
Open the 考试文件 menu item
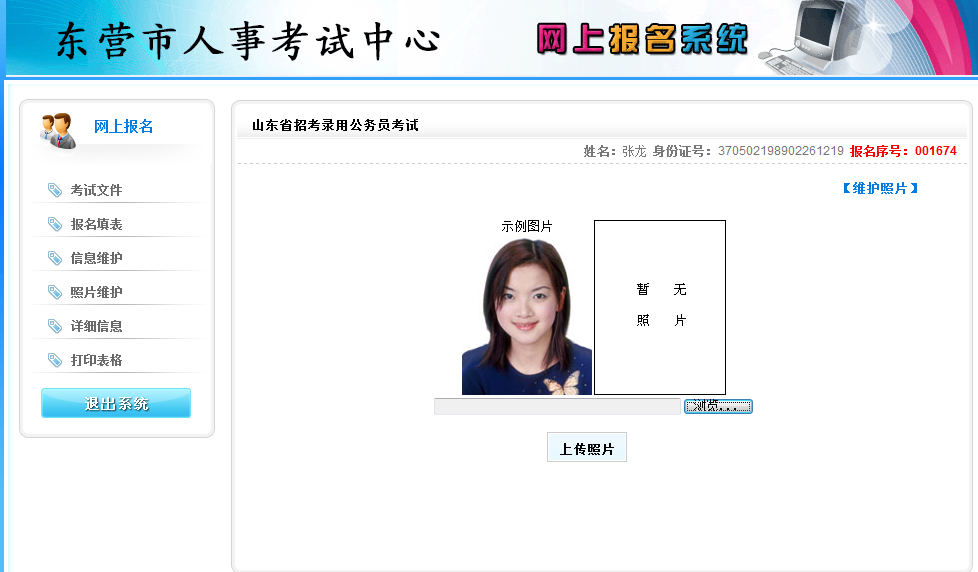coord(96,190)
